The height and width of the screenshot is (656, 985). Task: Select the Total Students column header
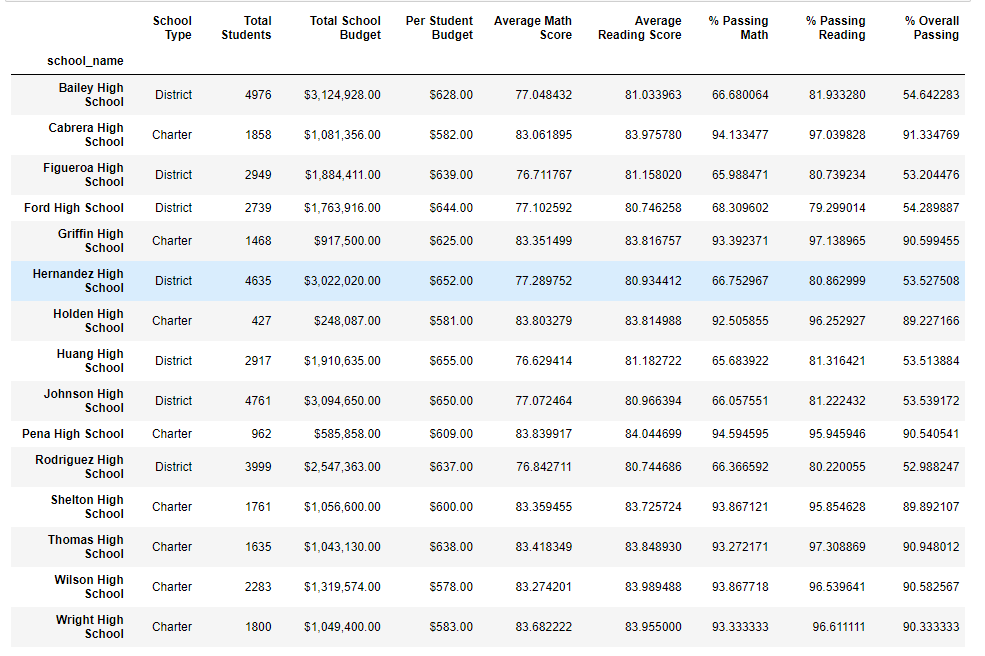(246, 28)
